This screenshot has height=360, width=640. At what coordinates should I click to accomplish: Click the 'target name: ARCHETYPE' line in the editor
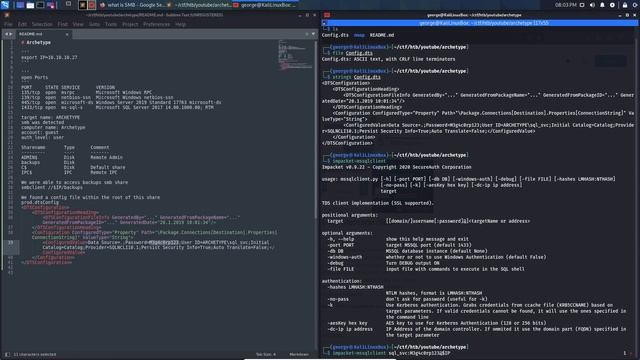50,118
